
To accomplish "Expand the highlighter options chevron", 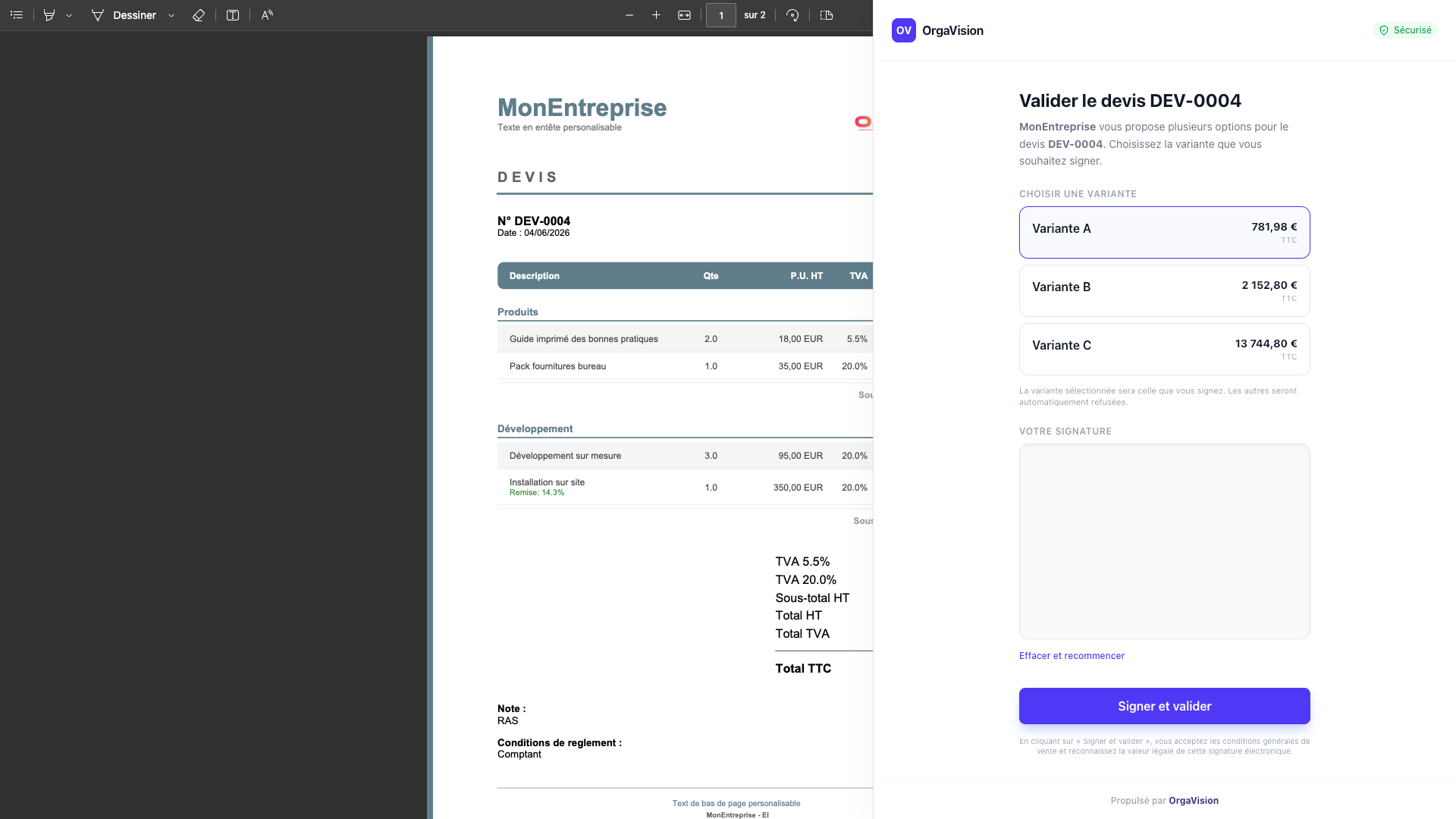I will tap(69, 15).
